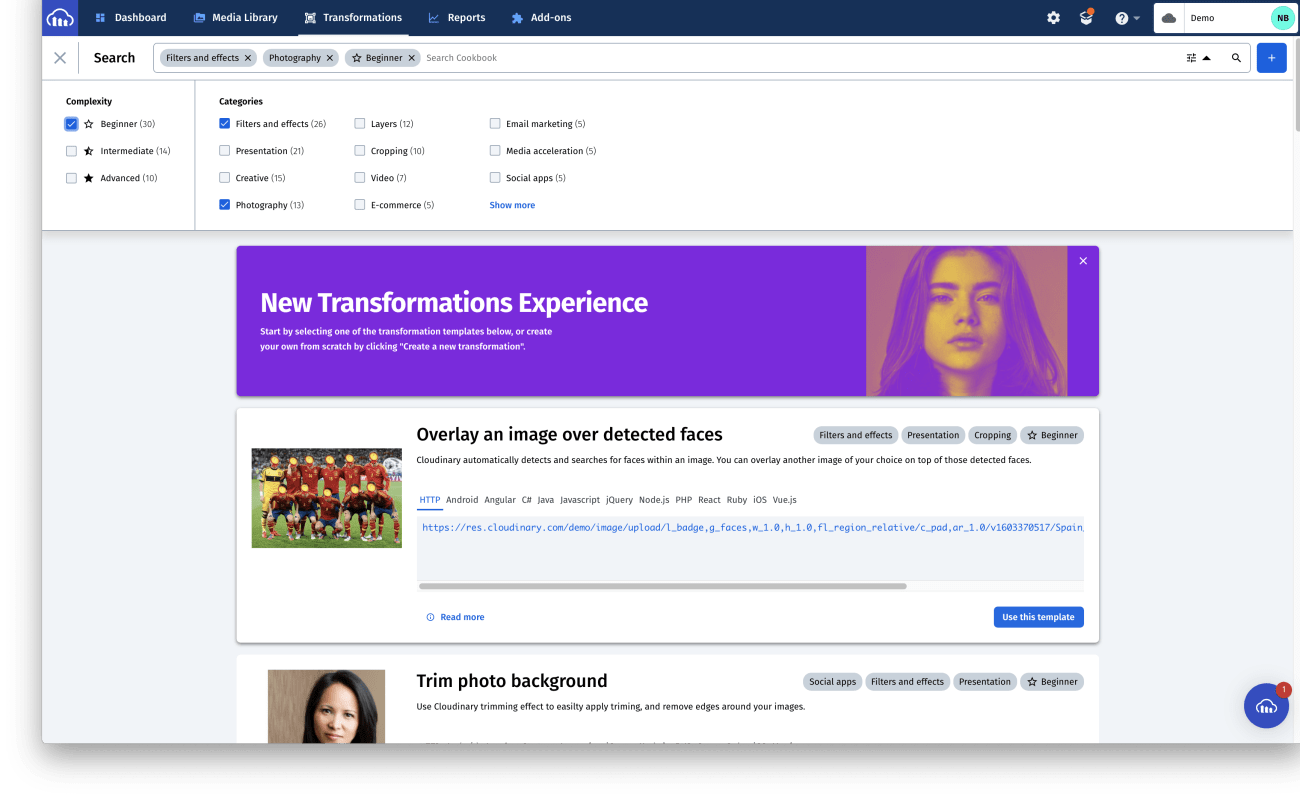Viewport: 1300px width, 799px height.
Task: Click the Cloudinary home logo
Action: coord(59,17)
